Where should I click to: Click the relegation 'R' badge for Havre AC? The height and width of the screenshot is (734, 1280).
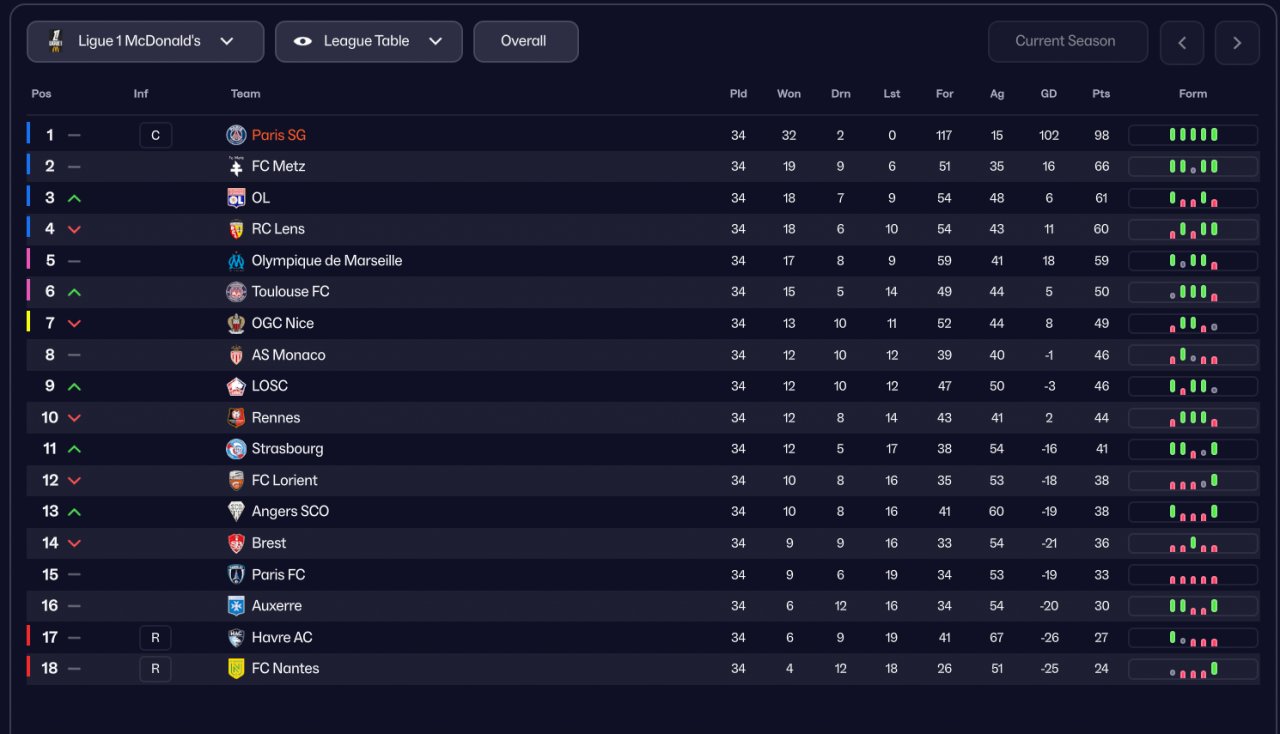[x=155, y=637]
